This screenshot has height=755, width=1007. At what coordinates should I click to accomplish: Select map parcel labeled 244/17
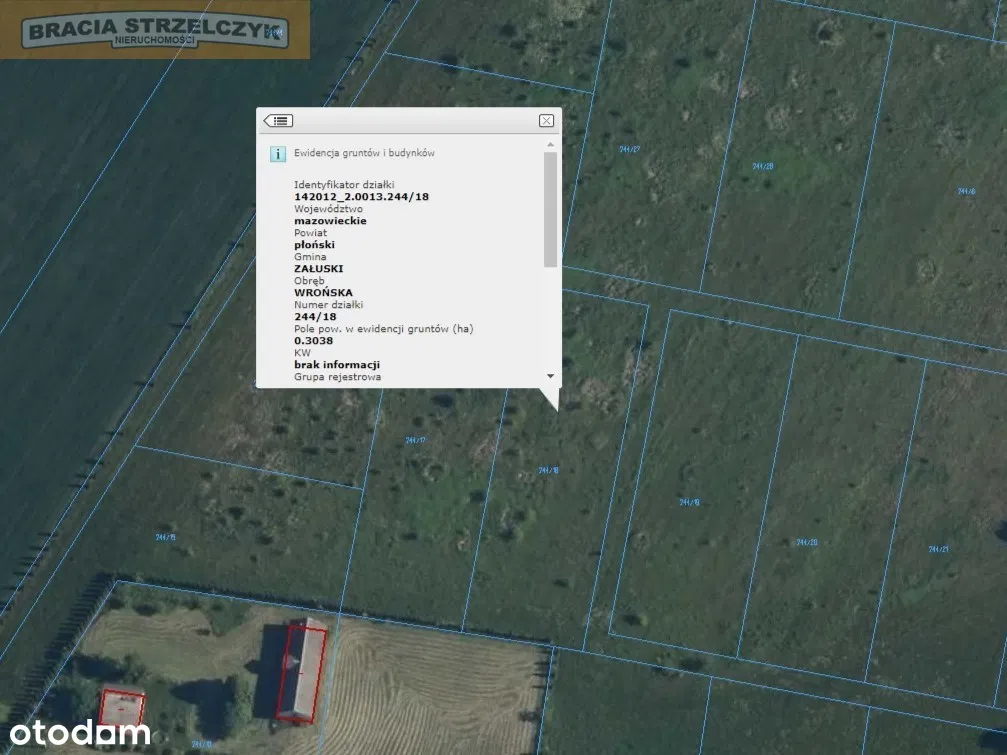coord(416,440)
